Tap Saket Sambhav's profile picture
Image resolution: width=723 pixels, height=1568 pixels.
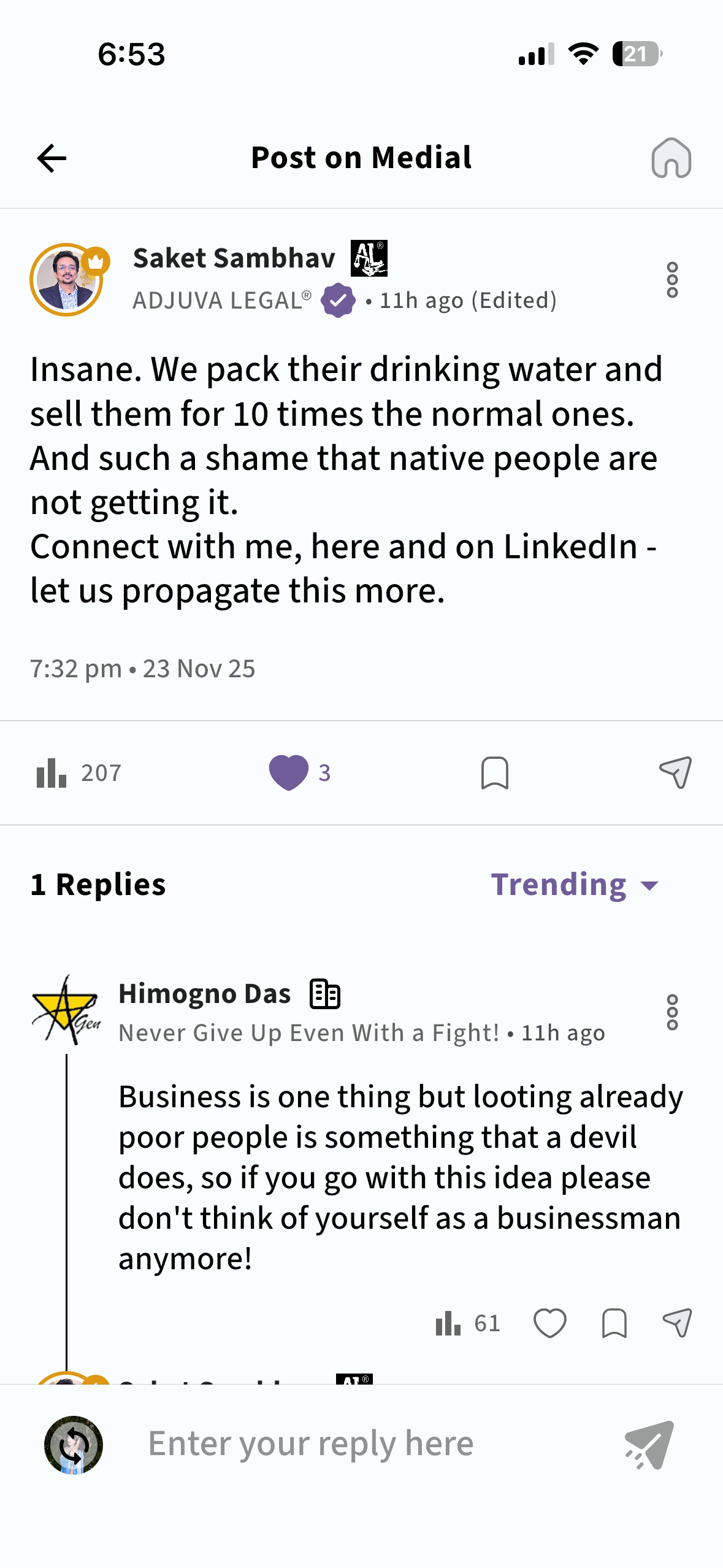coord(67,280)
